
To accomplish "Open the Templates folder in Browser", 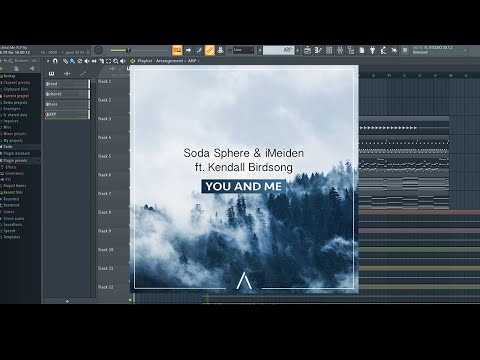I will [11, 237].
